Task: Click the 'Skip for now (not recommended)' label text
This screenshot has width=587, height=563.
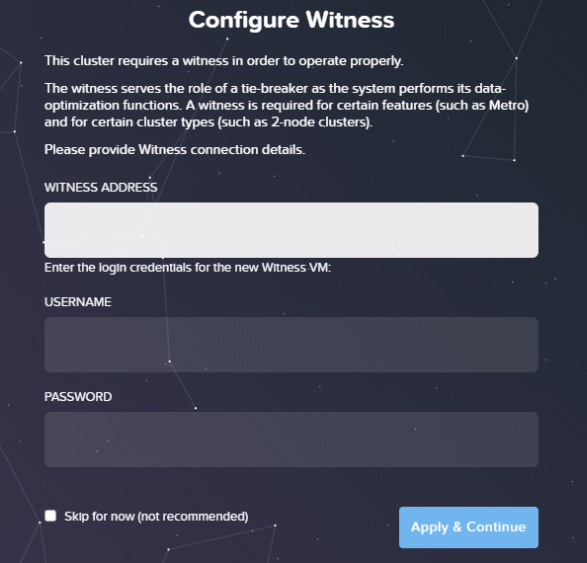Action: 156,517
